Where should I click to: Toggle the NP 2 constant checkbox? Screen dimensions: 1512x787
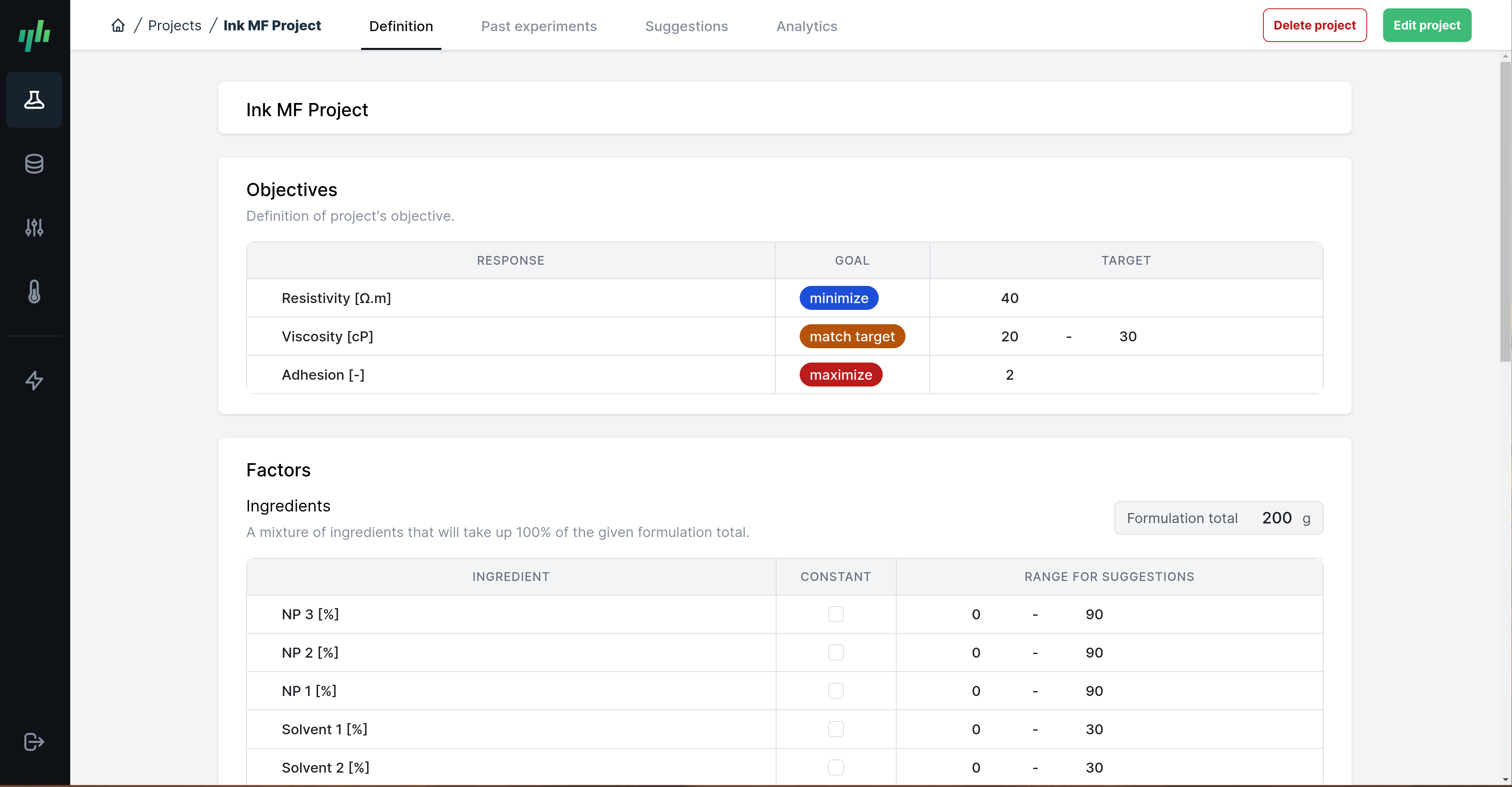pos(835,652)
